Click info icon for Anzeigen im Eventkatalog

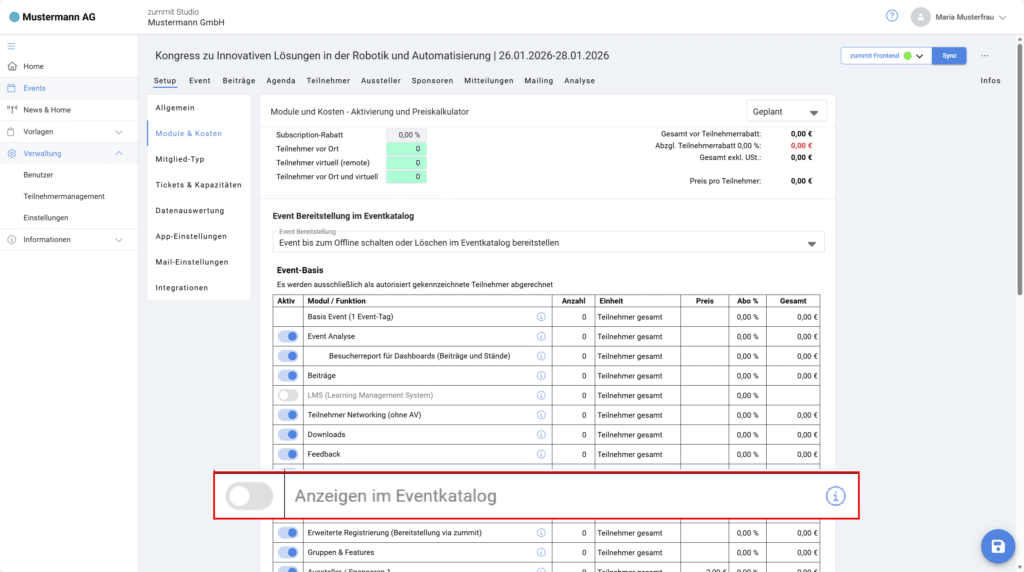[835, 496]
